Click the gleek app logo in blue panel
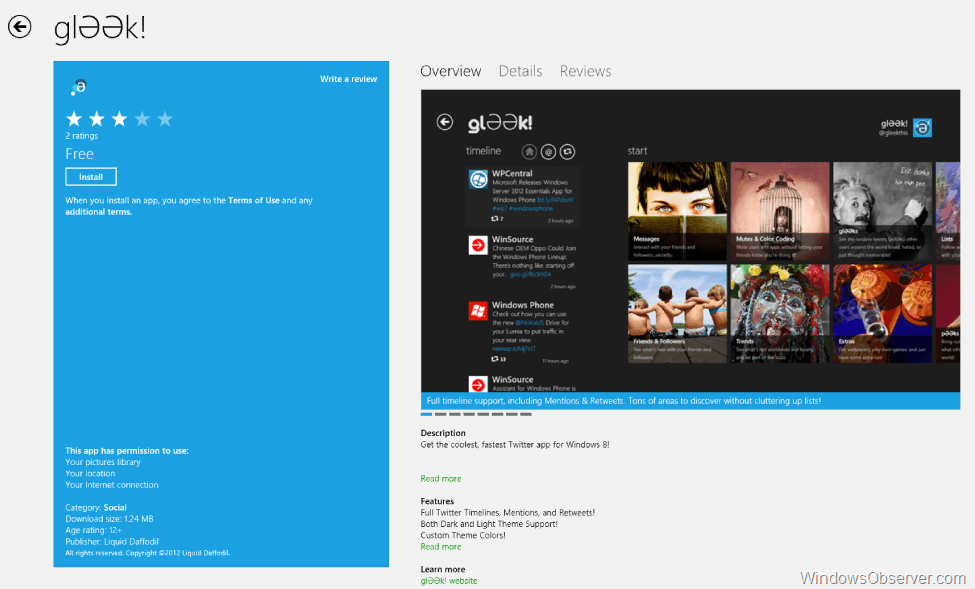Image resolution: width=975 pixels, height=589 pixels. coord(78,87)
